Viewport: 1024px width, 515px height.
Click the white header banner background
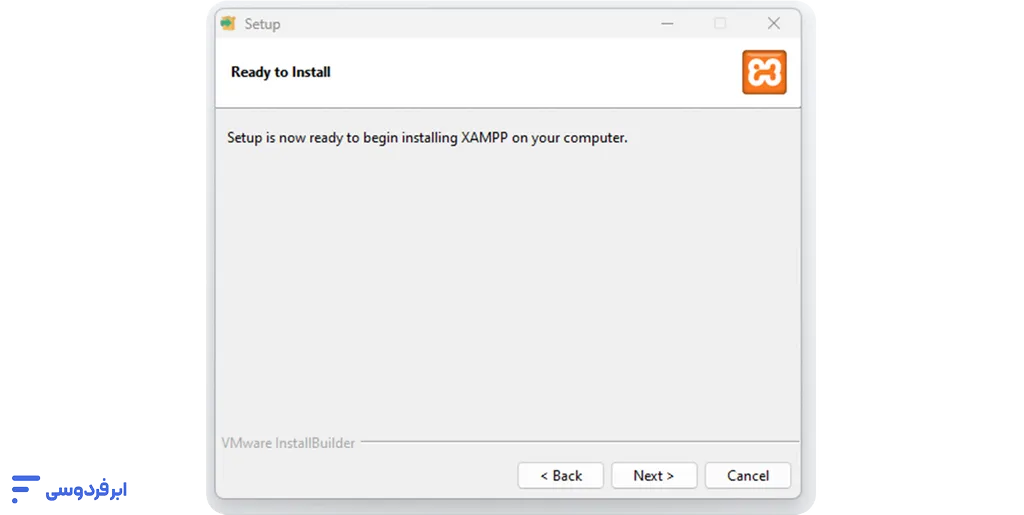[x=522, y=72]
